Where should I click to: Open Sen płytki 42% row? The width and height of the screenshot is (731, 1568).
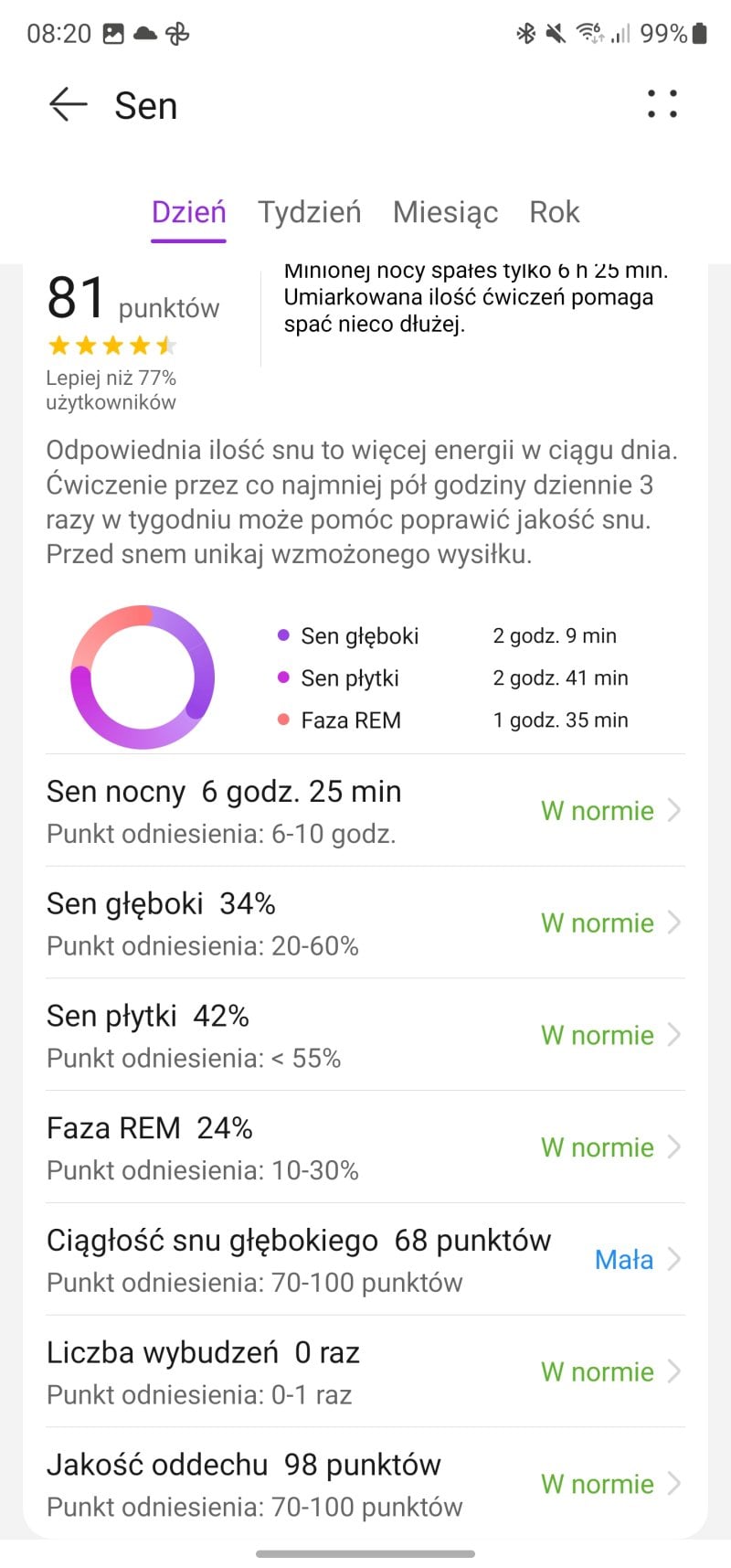[365, 1035]
